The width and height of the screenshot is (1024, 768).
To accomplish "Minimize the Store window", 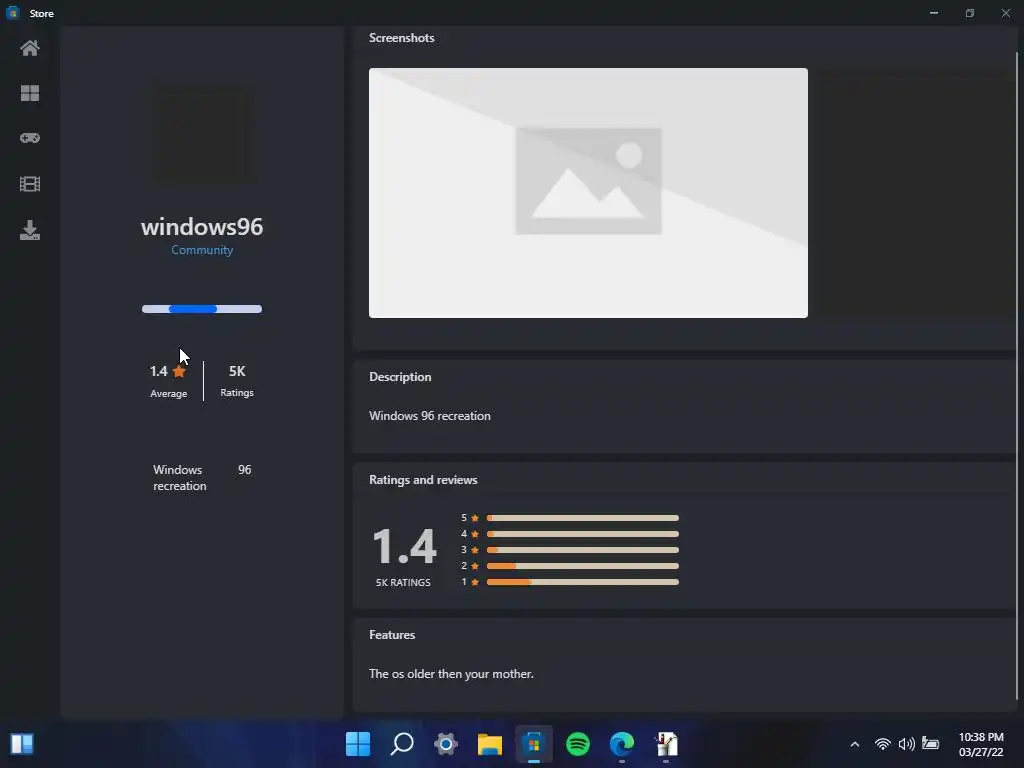I will 934,13.
